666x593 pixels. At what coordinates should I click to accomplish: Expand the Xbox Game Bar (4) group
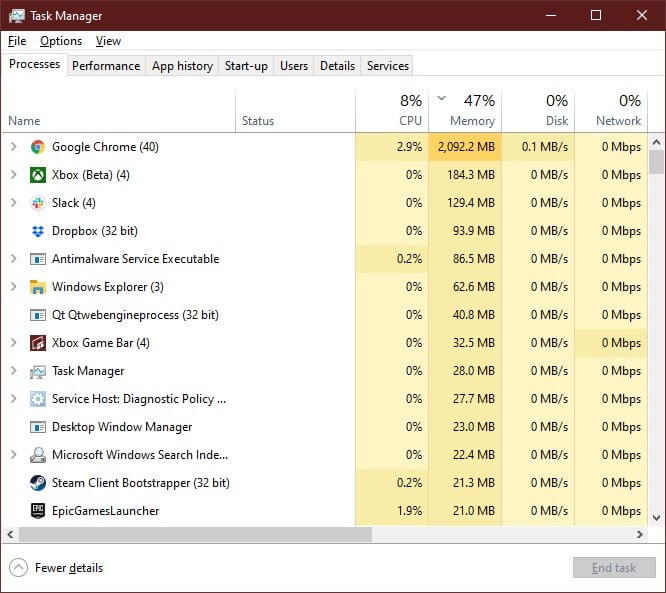click(14, 343)
